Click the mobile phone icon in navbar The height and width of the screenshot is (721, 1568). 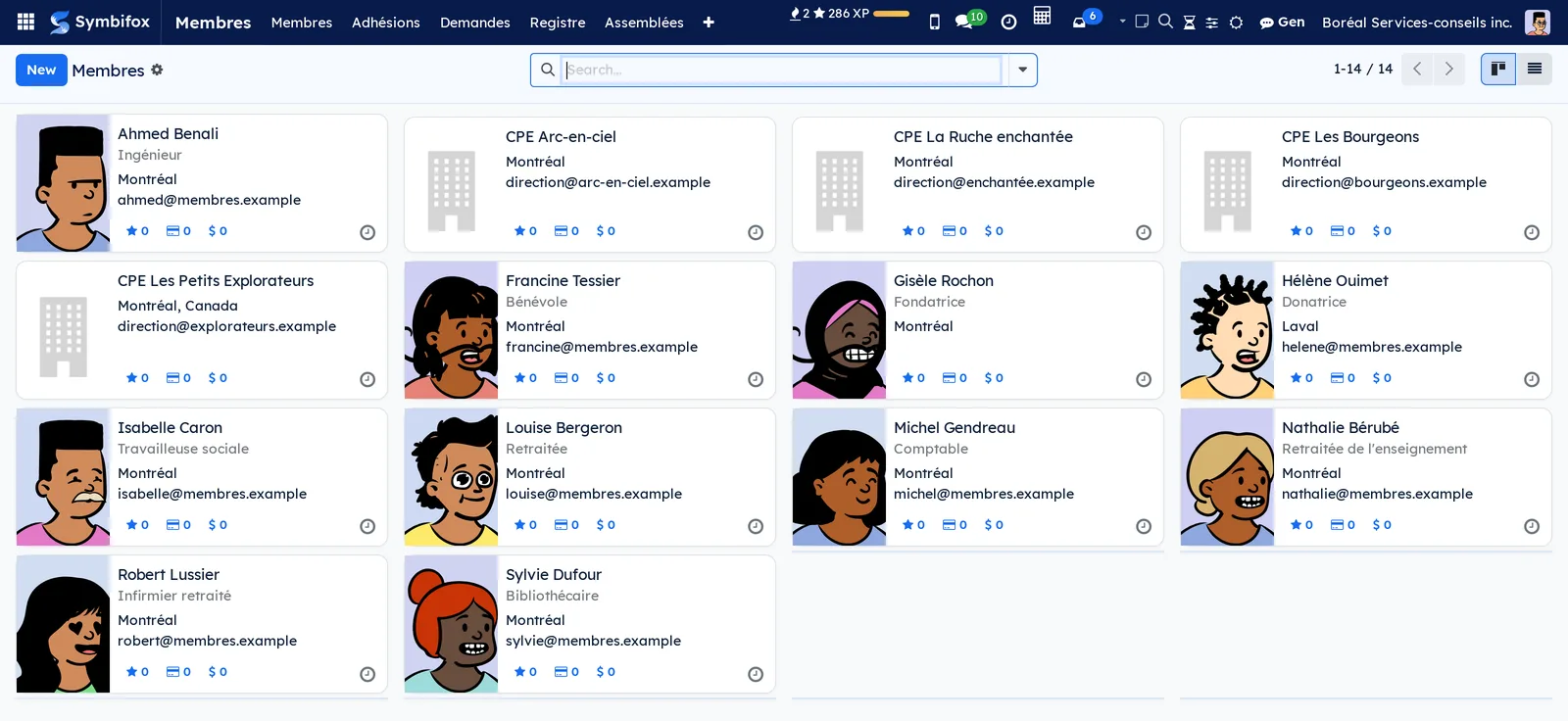coord(934,22)
